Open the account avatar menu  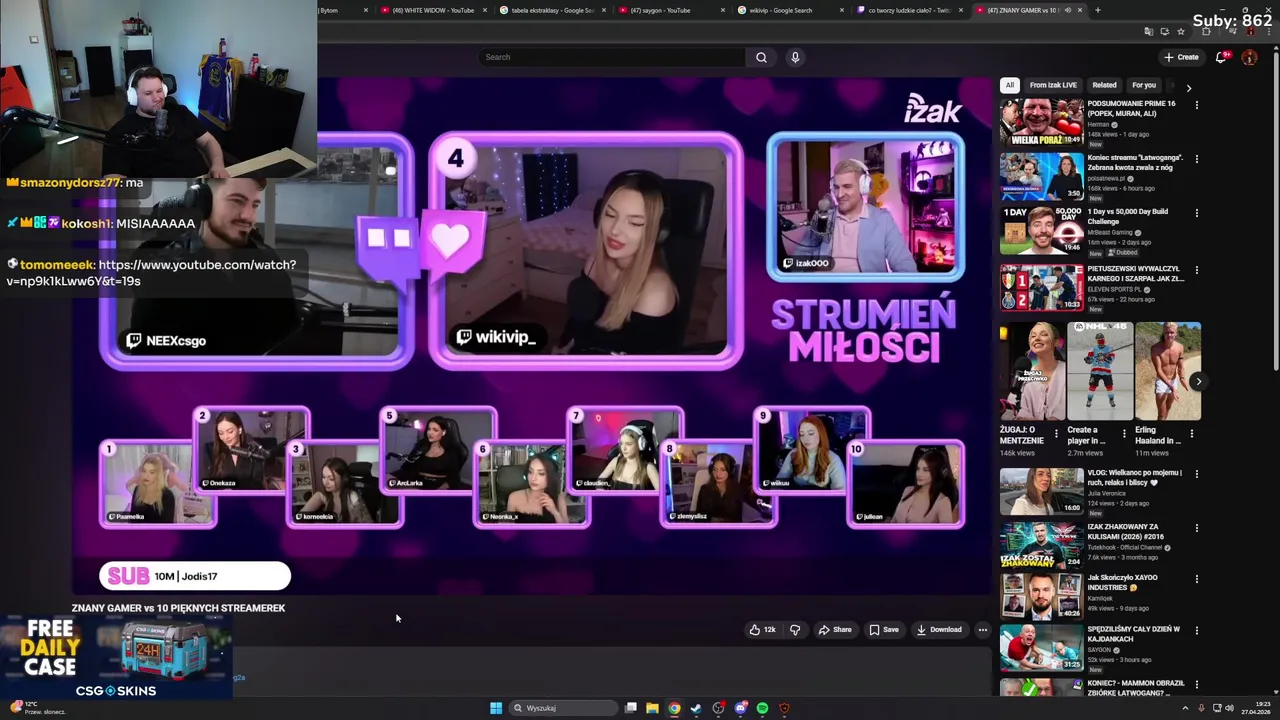[1249, 57]
